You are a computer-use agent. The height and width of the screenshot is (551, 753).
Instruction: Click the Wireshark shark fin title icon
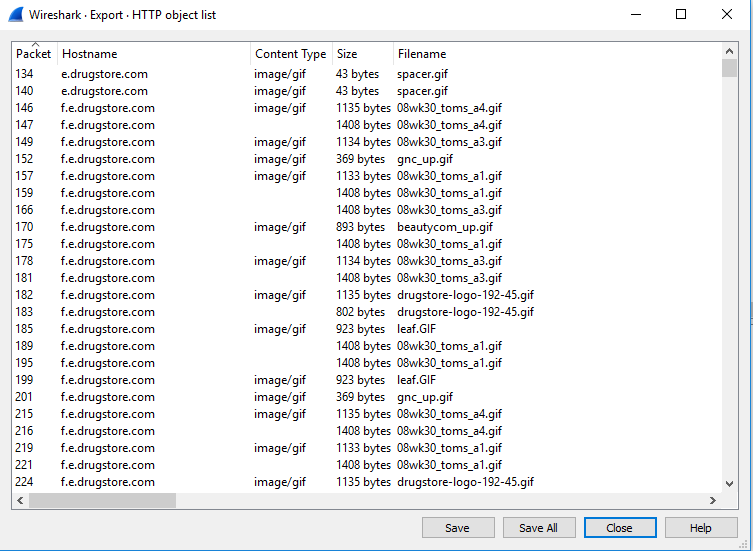(x=16, y=14)
